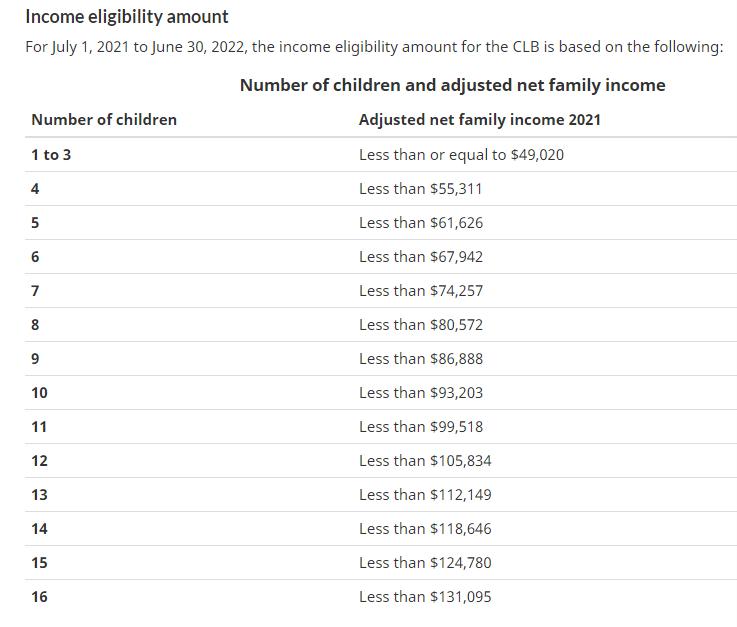Click the "Income eligibility amount" heading
Viewport: 737px width, 627px height.
coord(127,17)
